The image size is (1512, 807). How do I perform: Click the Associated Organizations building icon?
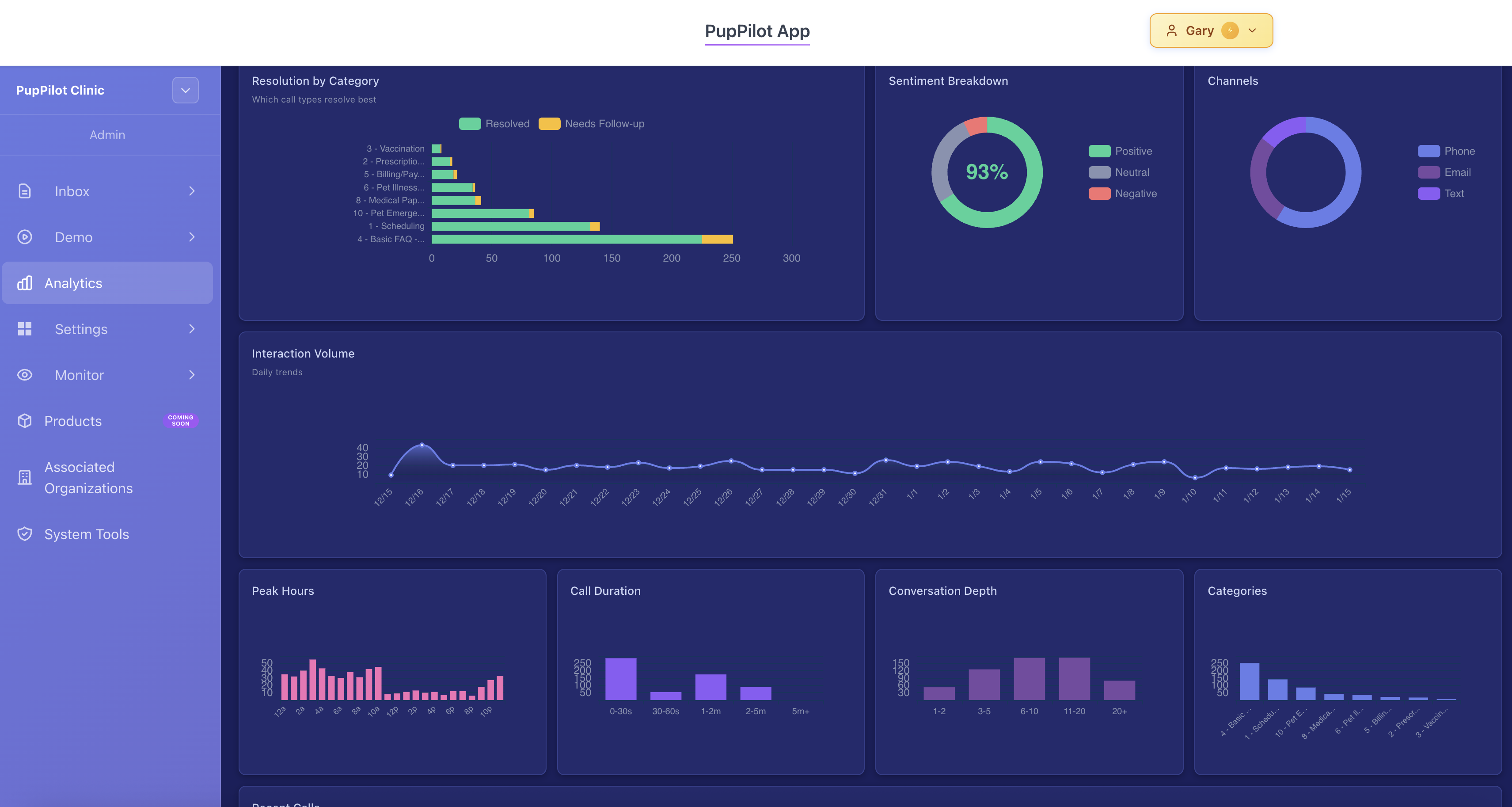pos(24,478)
